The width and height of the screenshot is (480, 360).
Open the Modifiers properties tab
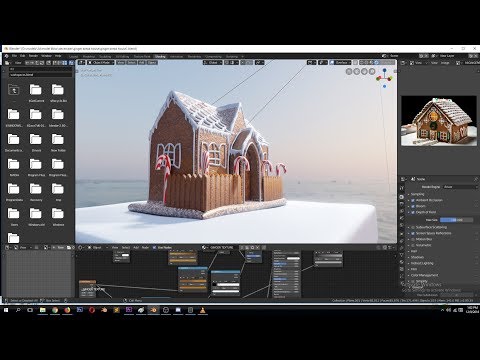point(402,240)
